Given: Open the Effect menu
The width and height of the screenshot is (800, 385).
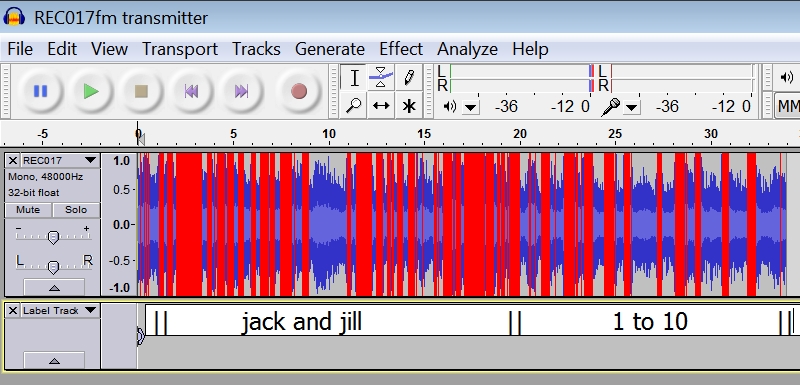Looking at the screenshot, I should point(401,49).
